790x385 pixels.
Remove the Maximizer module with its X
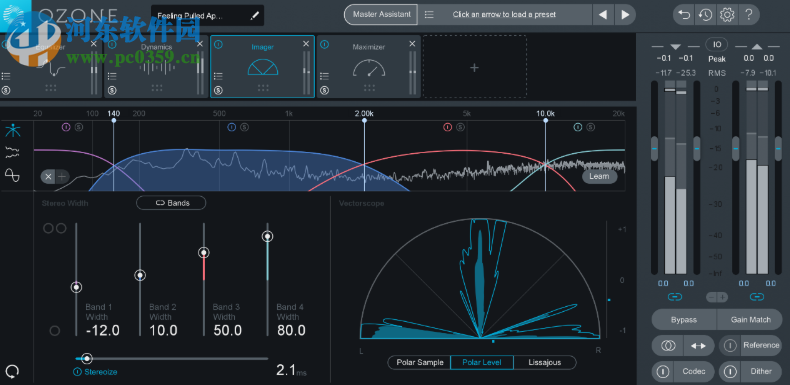[412, 44]
